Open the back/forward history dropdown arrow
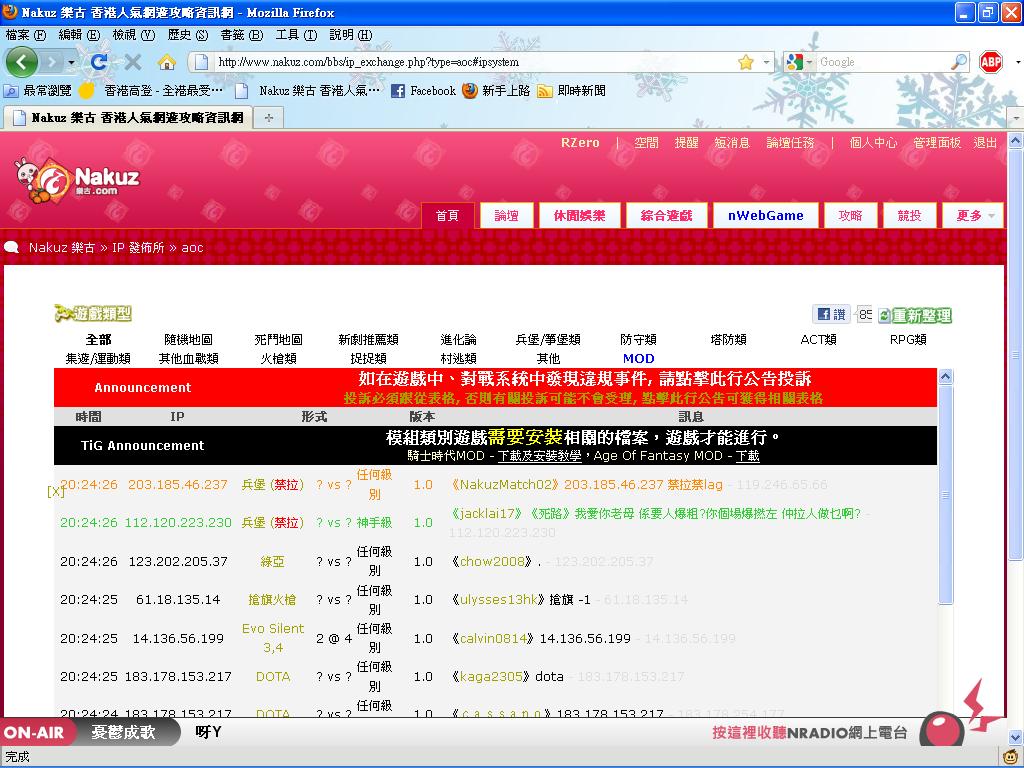This screenshot has height=768, width=1024. 71,63
